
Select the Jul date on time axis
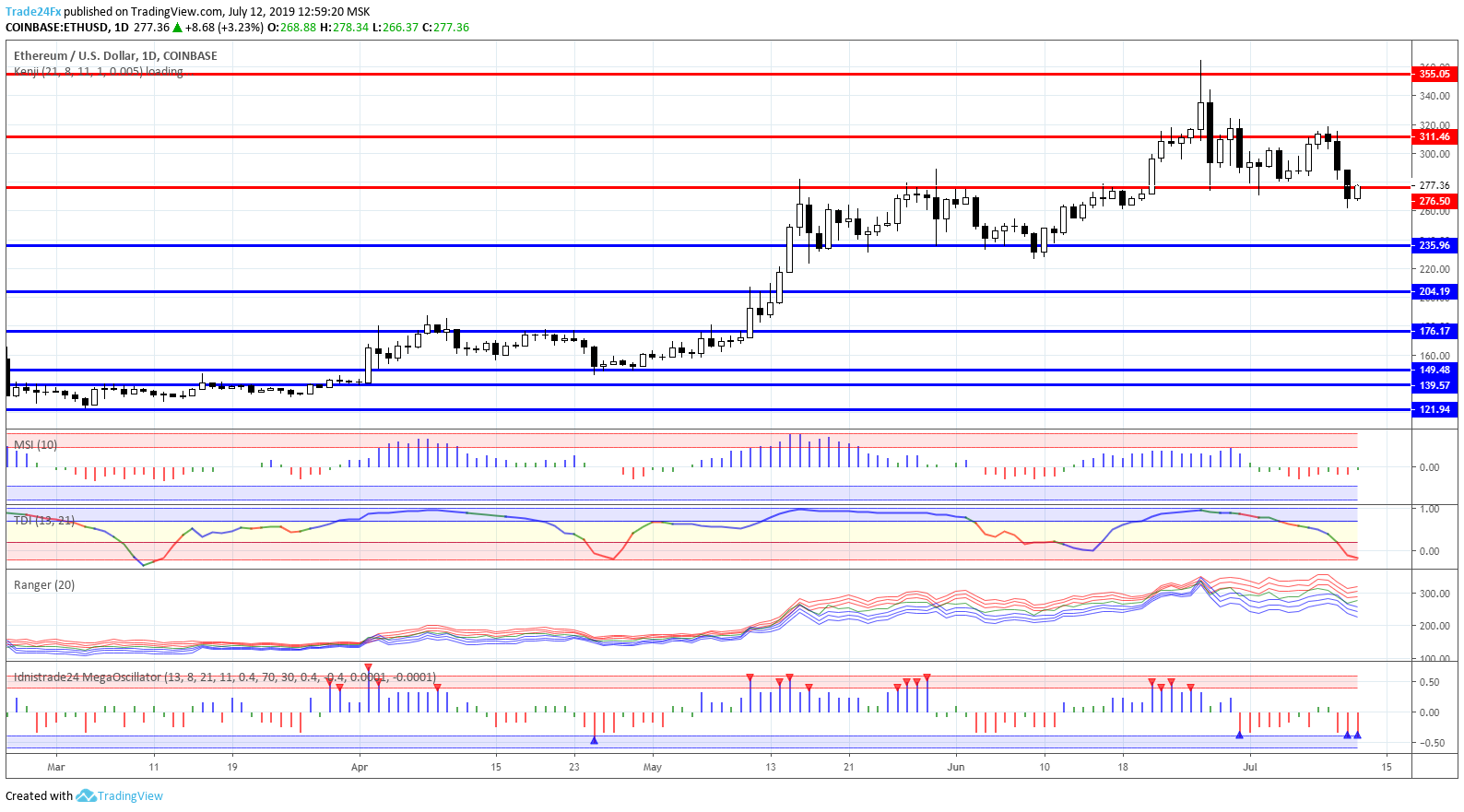click(x=1249, y=767)
